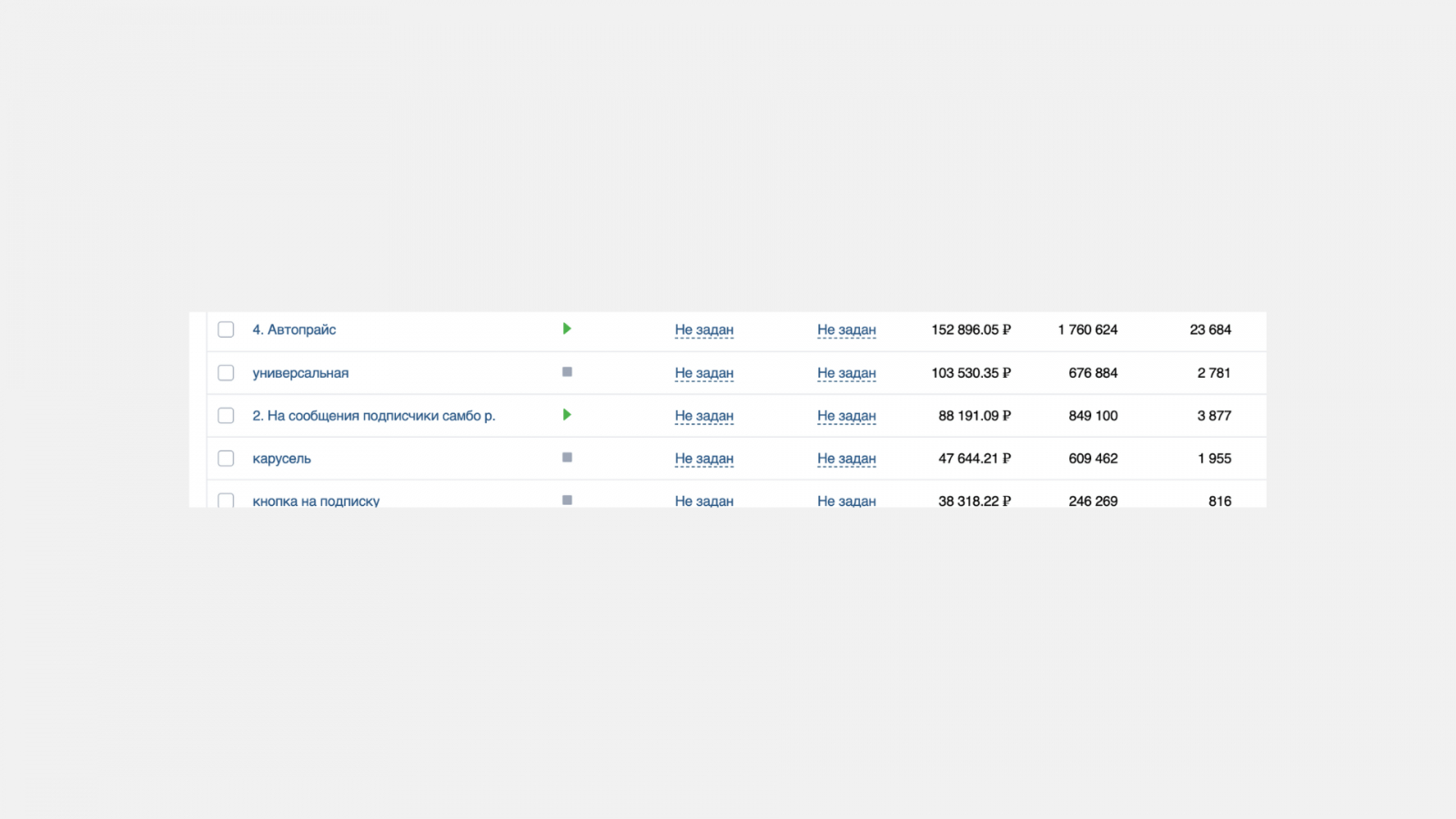Go to the карусель campaign
Screen dimensions: 1456x819
tap(281, 459)
